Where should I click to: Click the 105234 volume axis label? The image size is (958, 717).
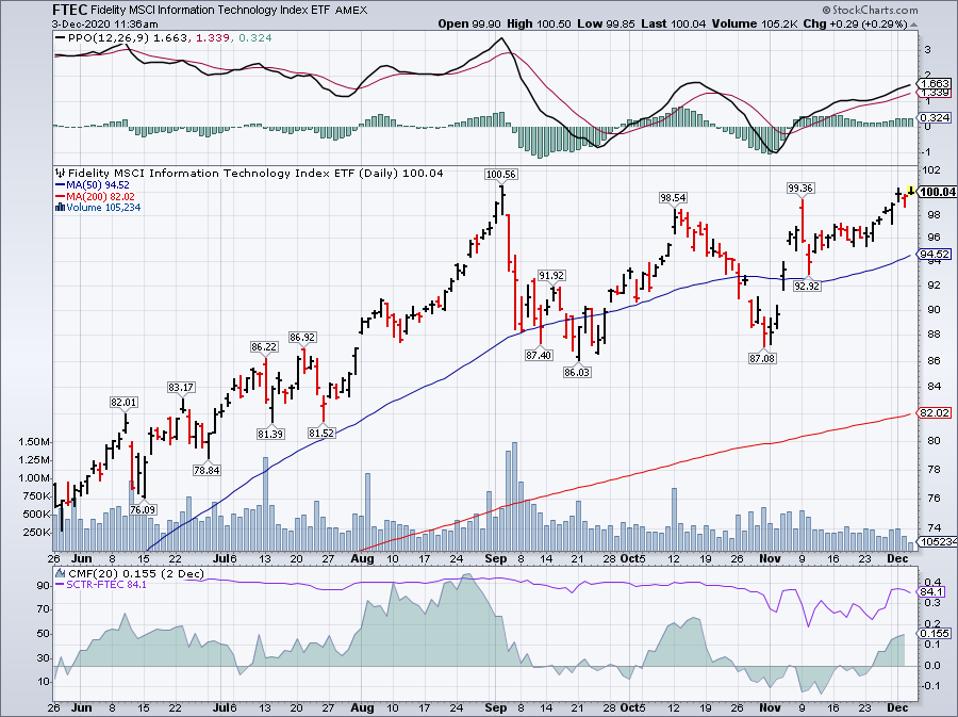937,542
